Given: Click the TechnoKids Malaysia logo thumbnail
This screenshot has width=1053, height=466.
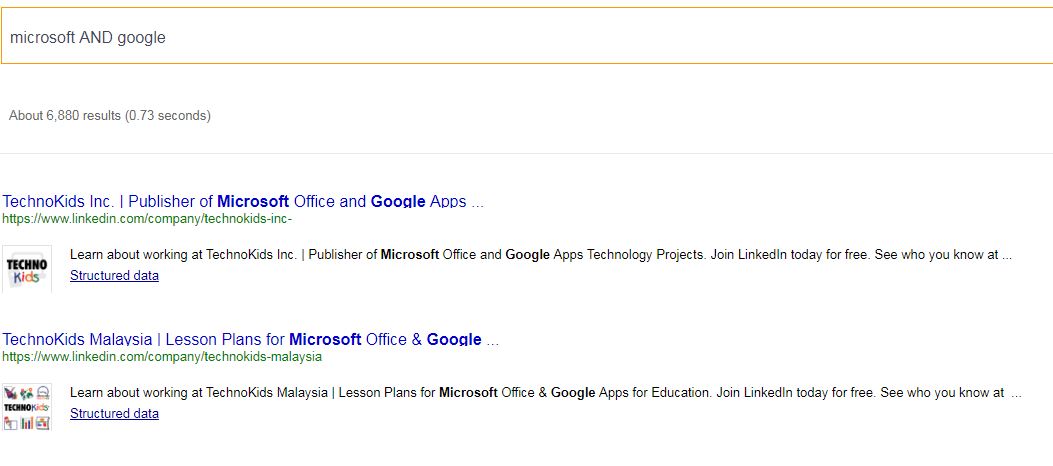Looking at the screenshot, I should (27, 406).
